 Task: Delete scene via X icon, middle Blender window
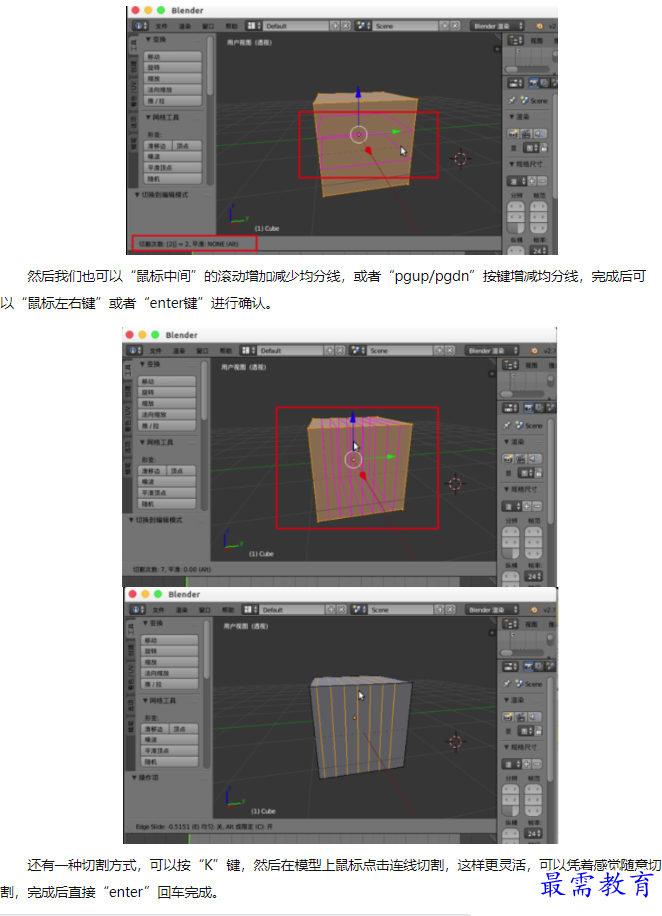pos(450,351)
